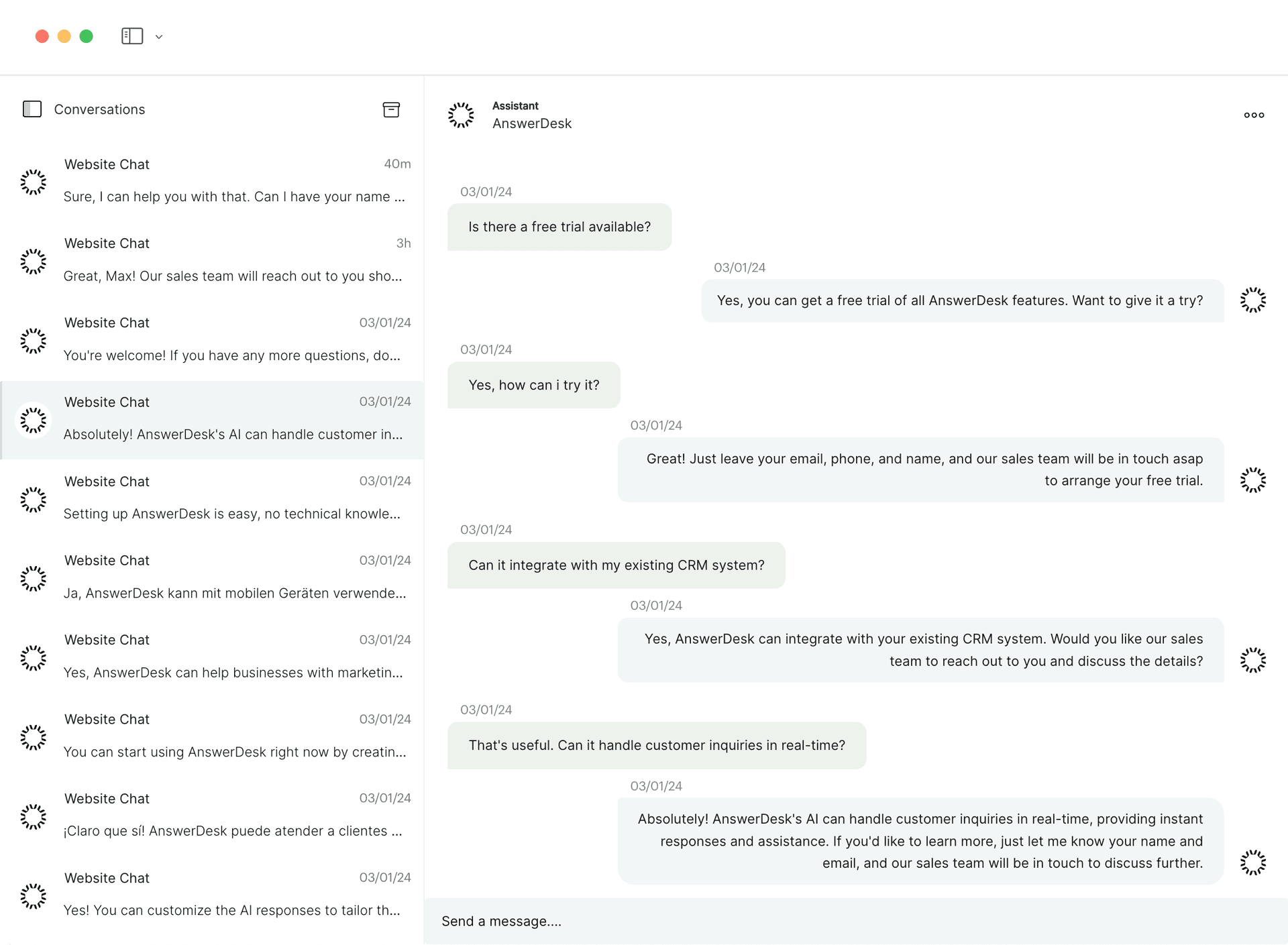This screenshot has height=945, width=1288.
Task: Click the avatar beside the real-time inquiries reply
Action: (1252, 863)
